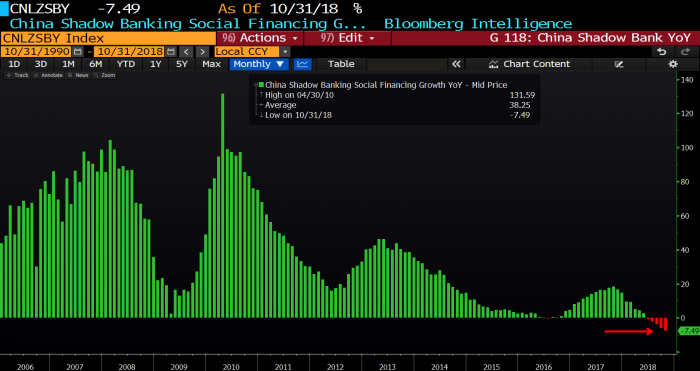Screen dimensions: 700x371
Task: Click the Average legend row
Action: coord(280,105)
